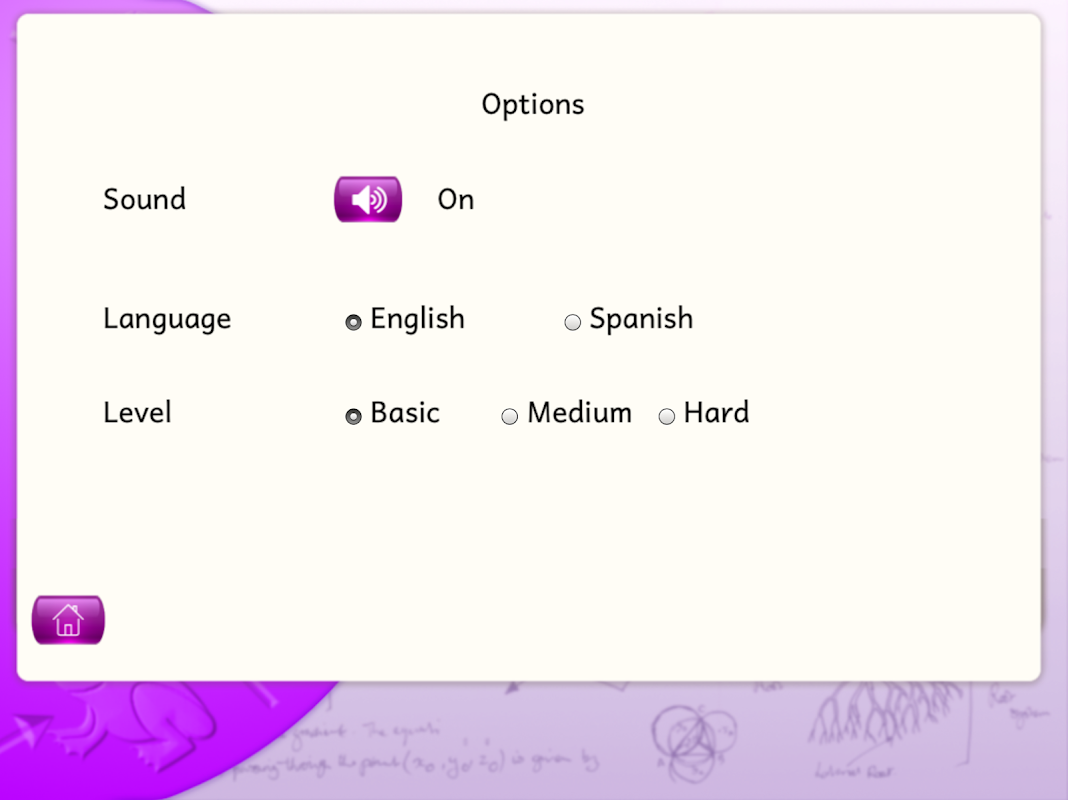The height and width of the screenshot is (800, 1068).
Task: Click the word "Spanish" beside its radio
Action: (641, 319)
